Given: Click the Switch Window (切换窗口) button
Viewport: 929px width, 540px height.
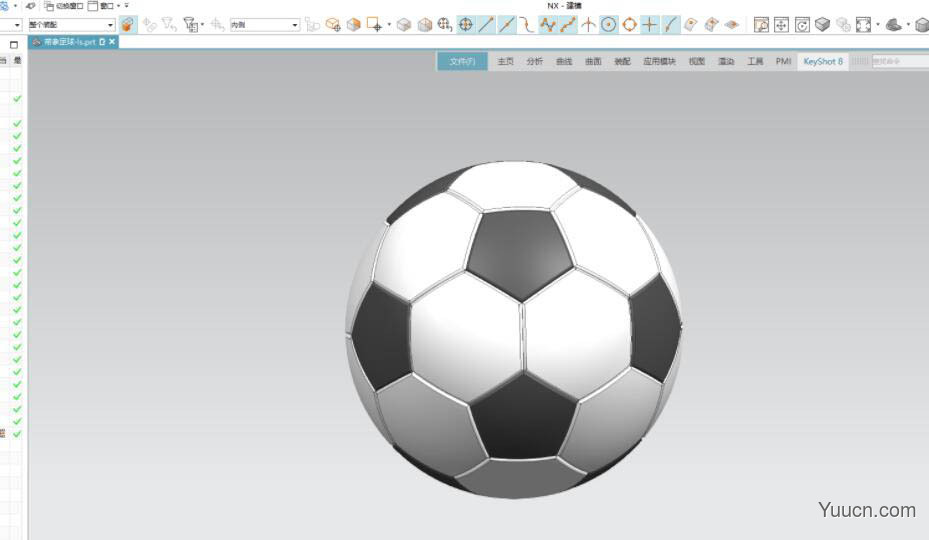Looking at the screenshot, I should point(64,6).
